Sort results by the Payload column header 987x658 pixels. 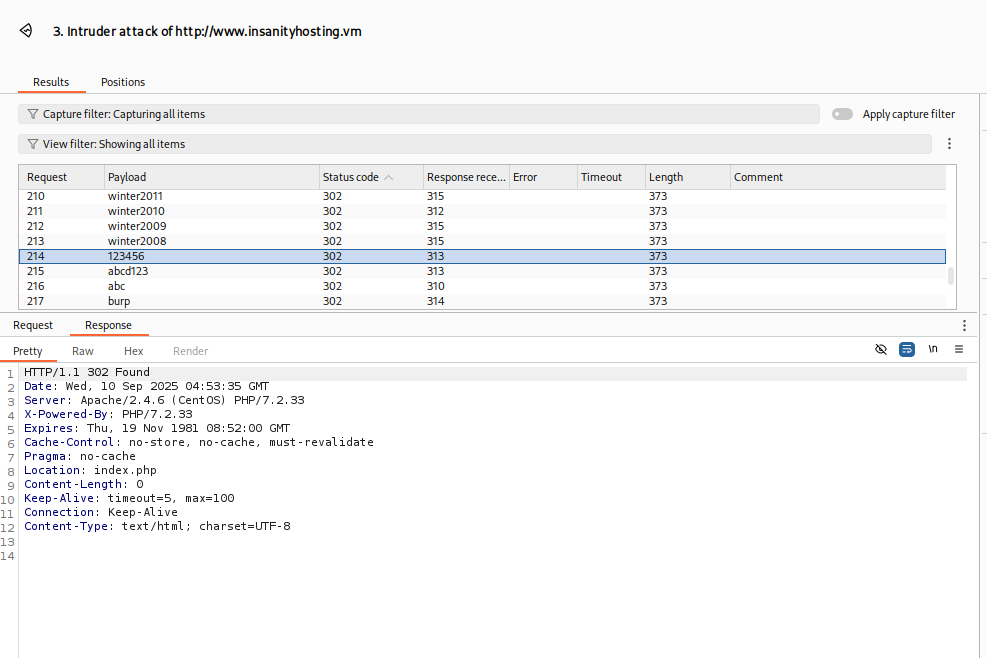[x=127, y=177]
